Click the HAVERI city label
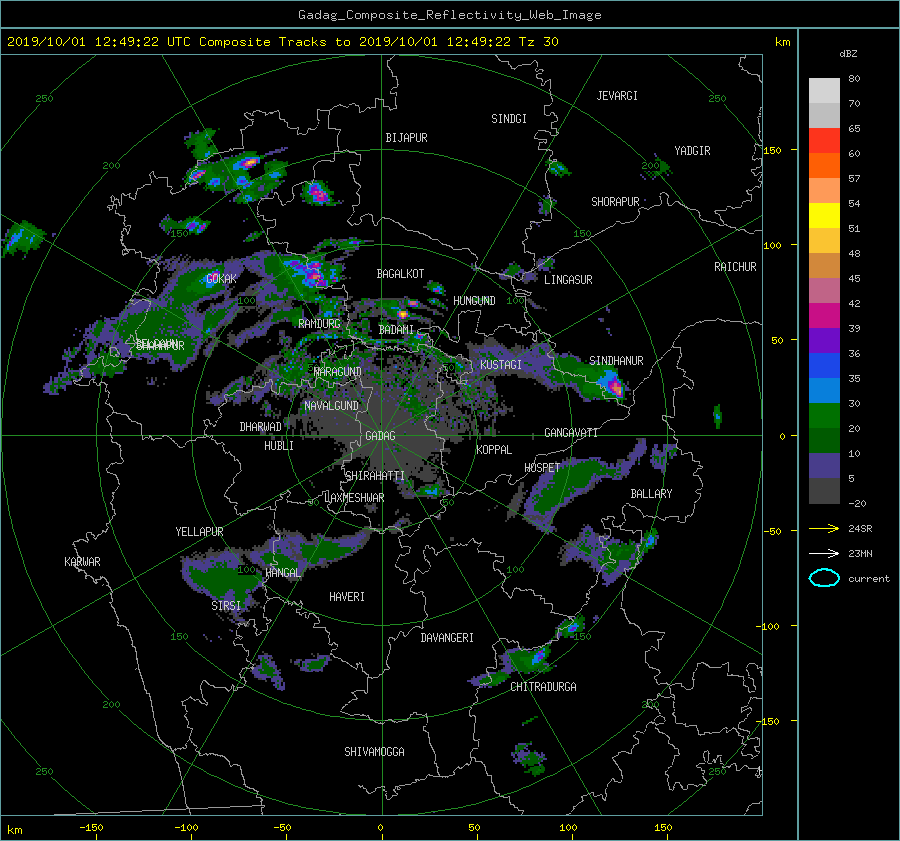 pos(347,597)
